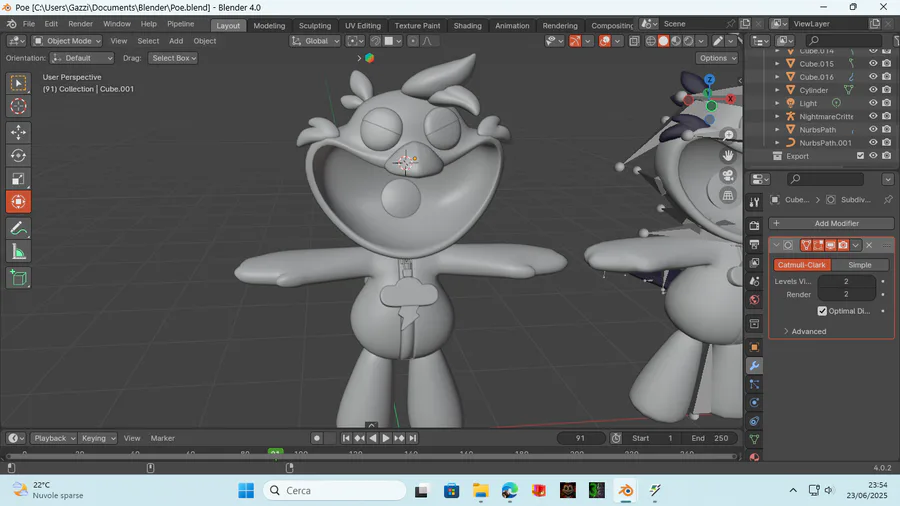Open the Particles properties tab

click(754, 384)
